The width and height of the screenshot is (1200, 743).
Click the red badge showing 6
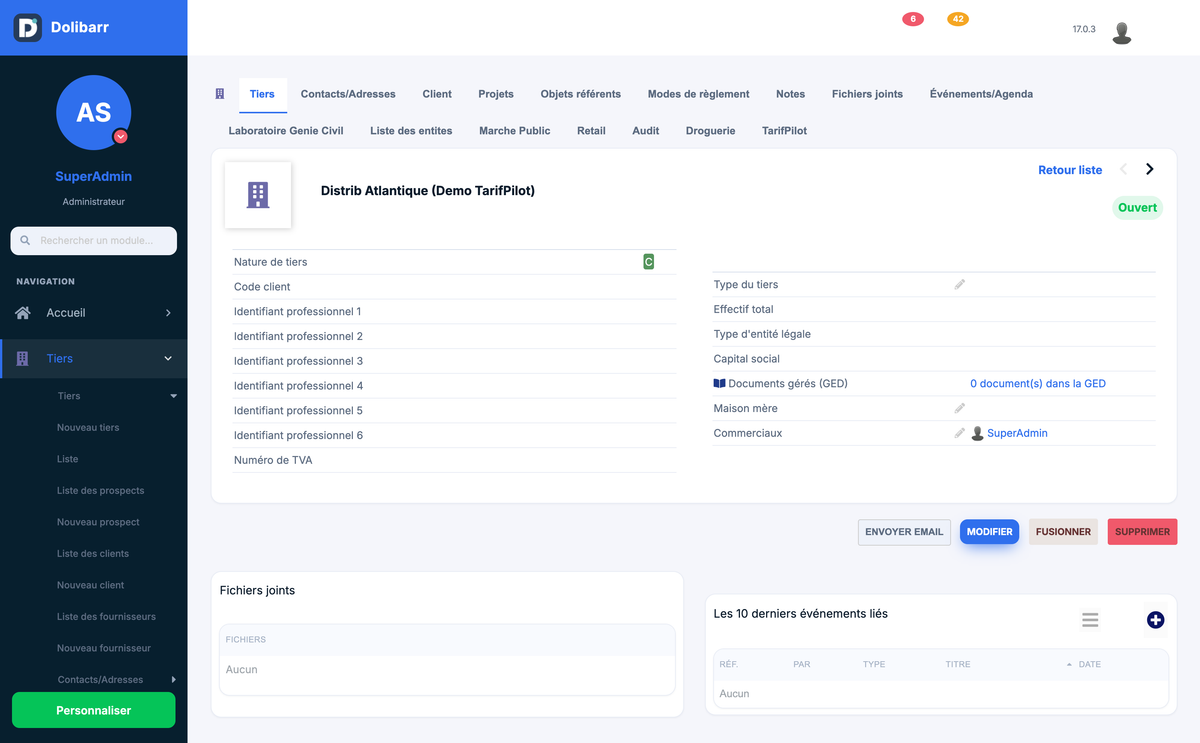point(912,19)
